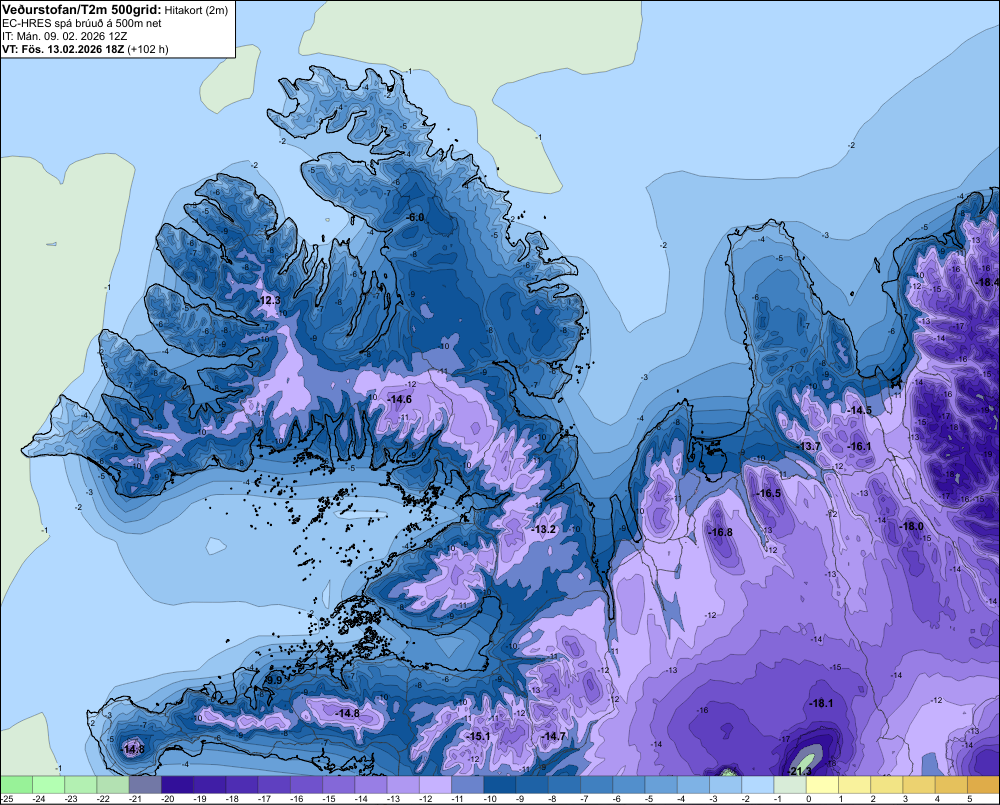Image resolution: width=1000 pixels, height=805 pixels.
Task: Click the -16.5 temperature label on the map
Action: click(768, 493)
